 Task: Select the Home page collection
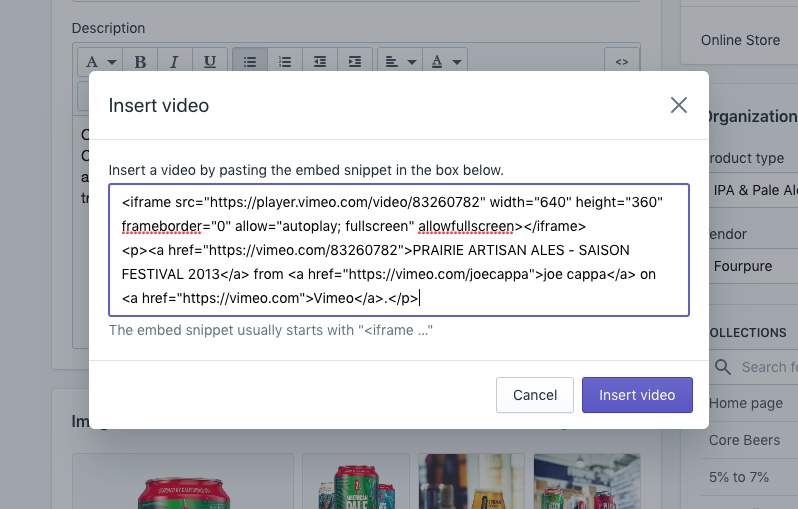[746, 403]
